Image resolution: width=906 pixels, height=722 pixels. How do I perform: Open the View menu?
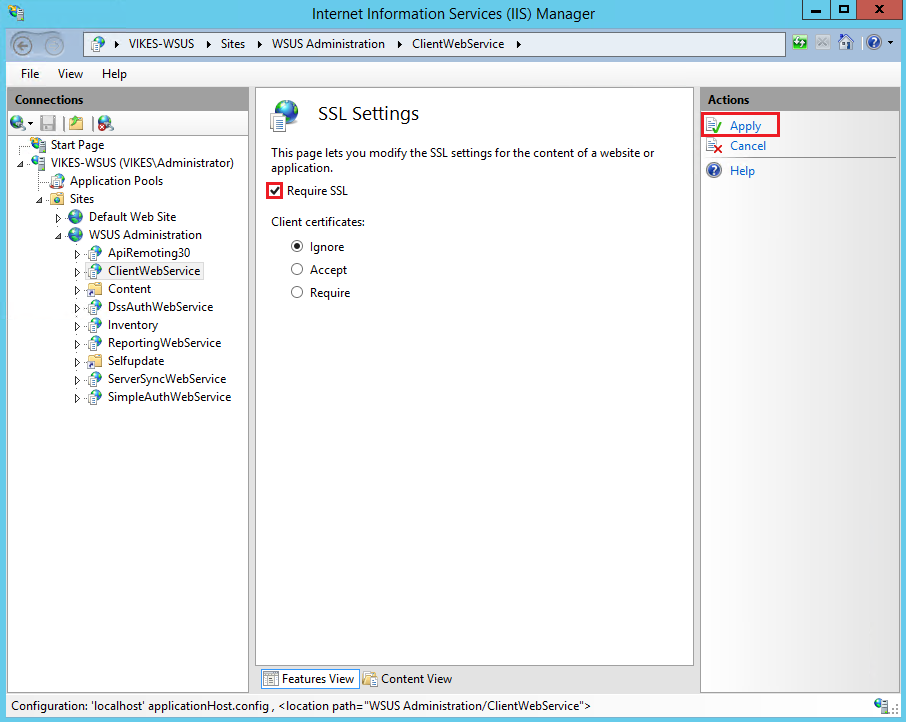[69, 73]
